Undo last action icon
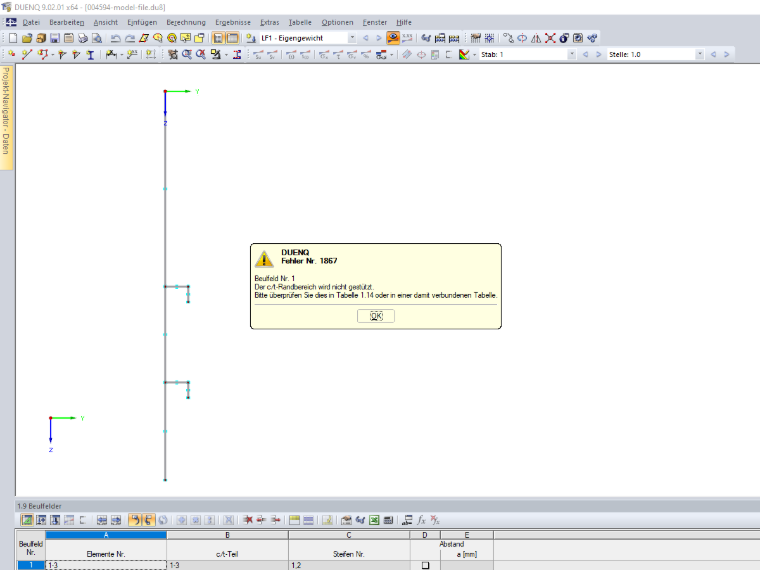760x570 pixels. (x=115, y=38)
